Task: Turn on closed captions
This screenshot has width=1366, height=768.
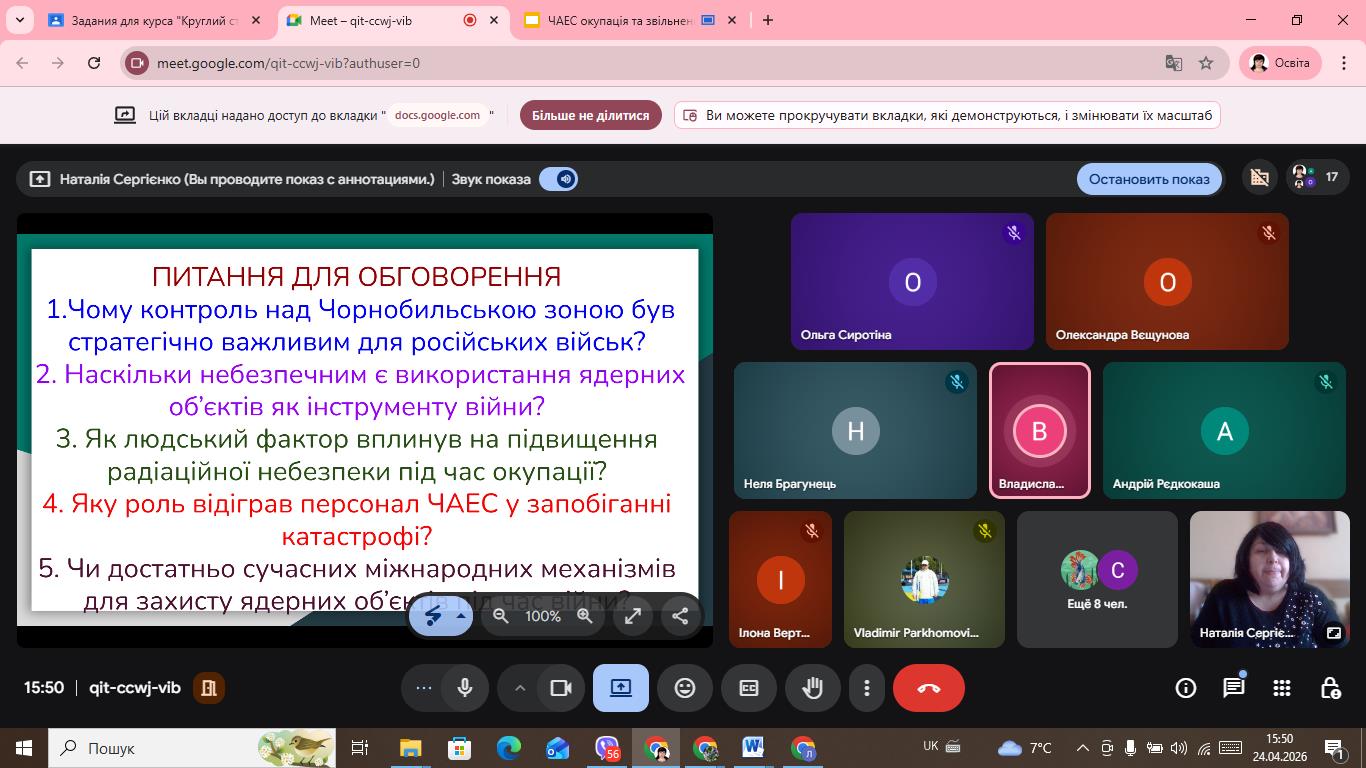Action: pyautogui.click(x=749, y=688)
